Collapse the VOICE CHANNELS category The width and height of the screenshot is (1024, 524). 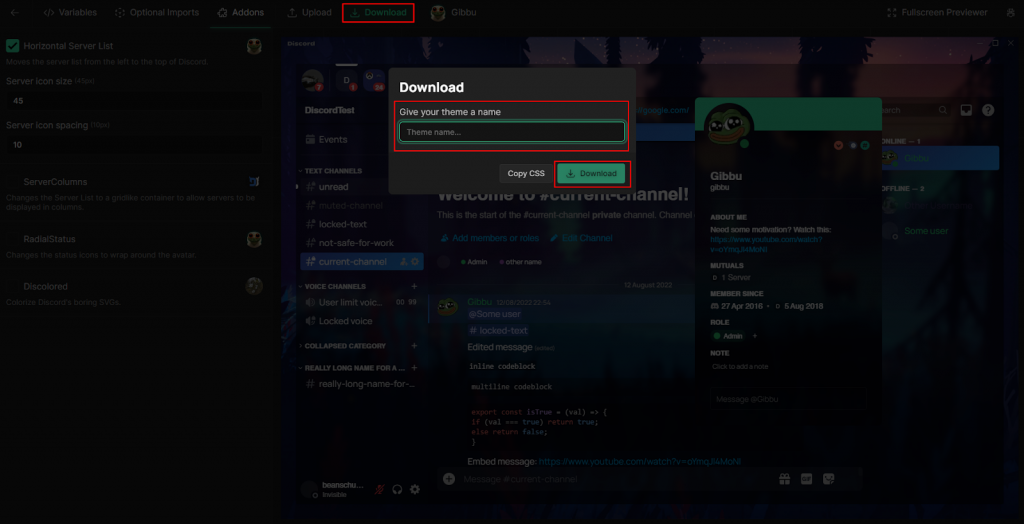coord(332,286)
